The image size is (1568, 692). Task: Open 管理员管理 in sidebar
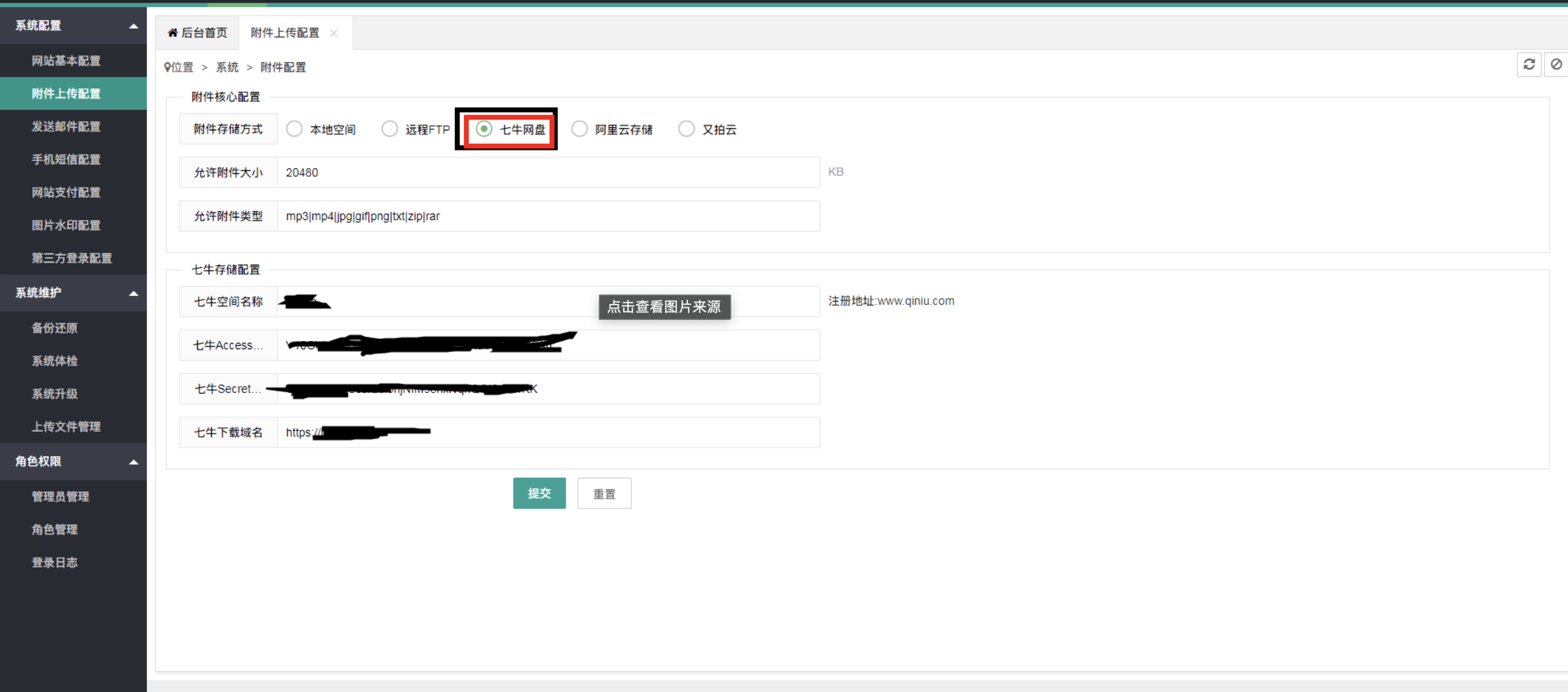click(x=73, y=497)
